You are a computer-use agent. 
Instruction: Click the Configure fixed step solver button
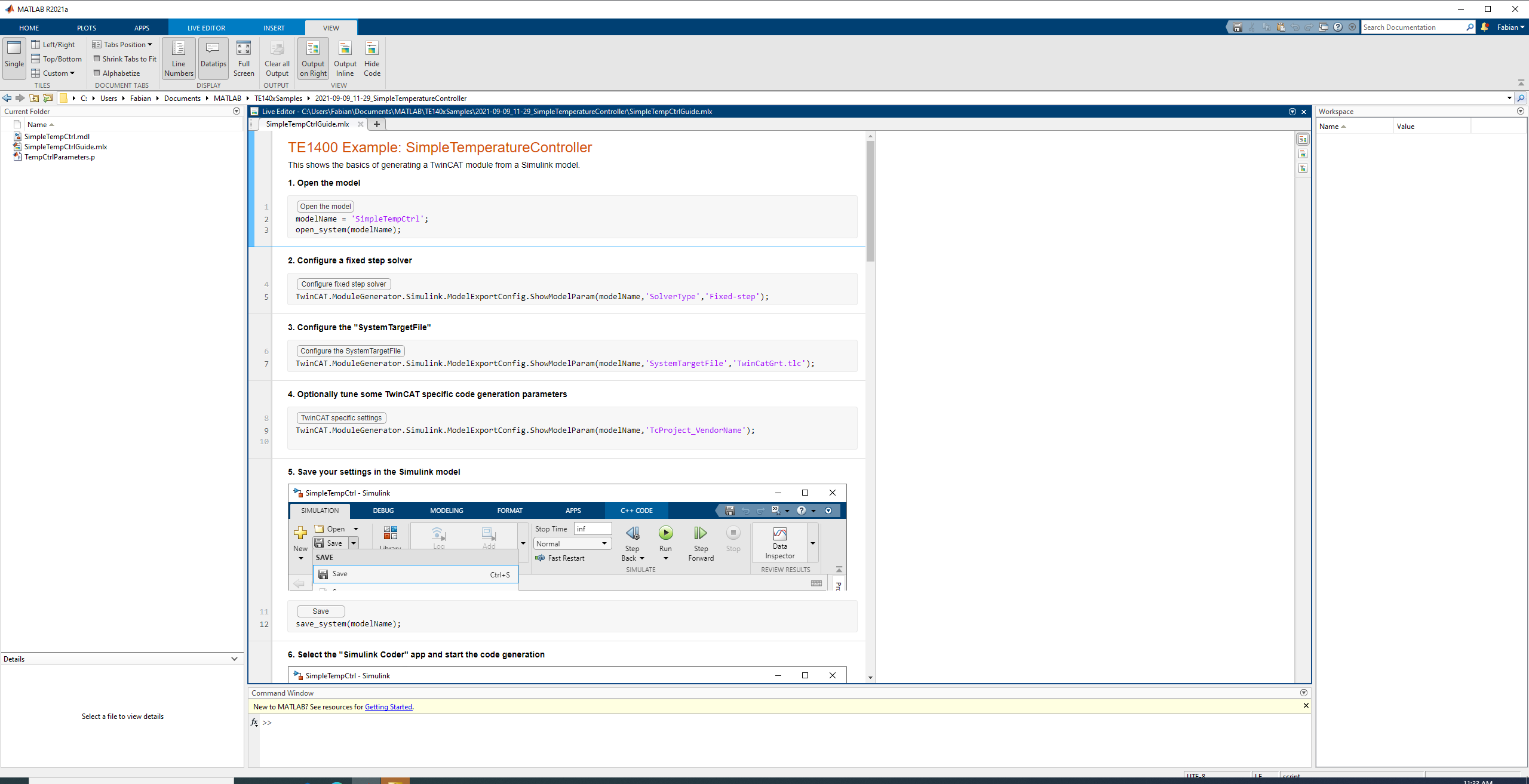(x=343, y=284)
